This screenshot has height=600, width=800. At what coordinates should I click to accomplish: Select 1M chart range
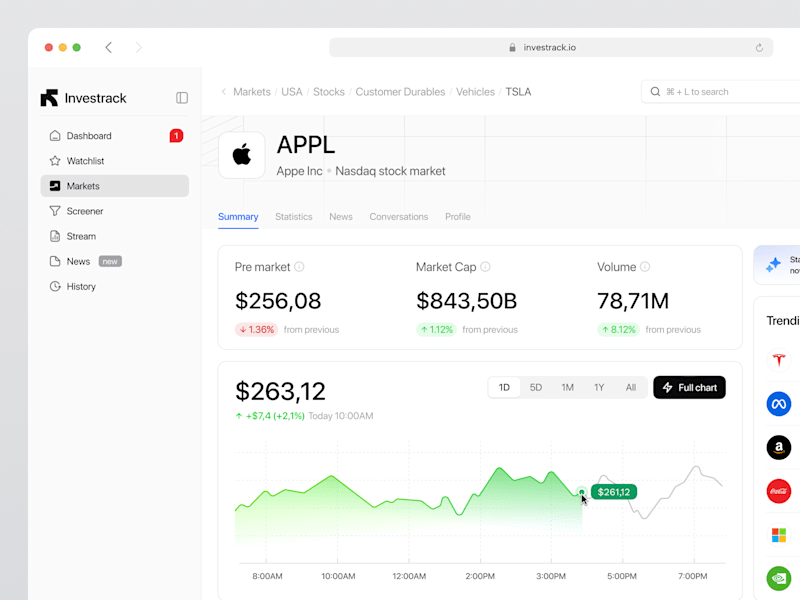click(x=567, y=387)
